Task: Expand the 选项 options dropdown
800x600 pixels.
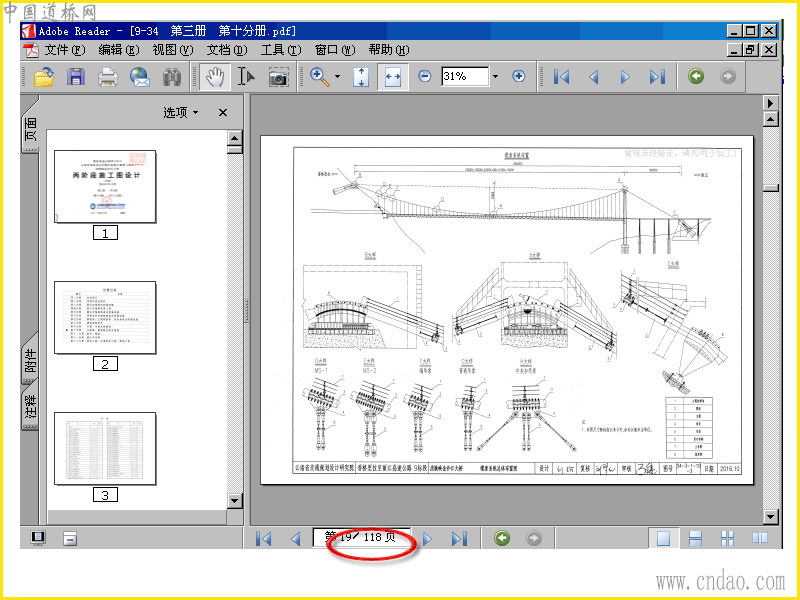Action: [181, 113]
